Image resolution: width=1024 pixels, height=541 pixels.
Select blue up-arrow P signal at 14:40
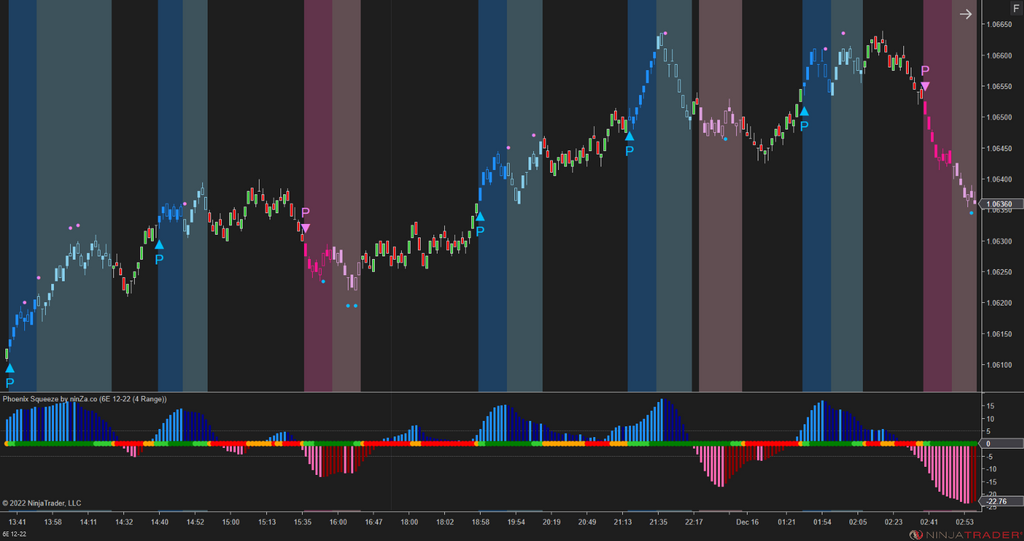click(x=159, y=252)
